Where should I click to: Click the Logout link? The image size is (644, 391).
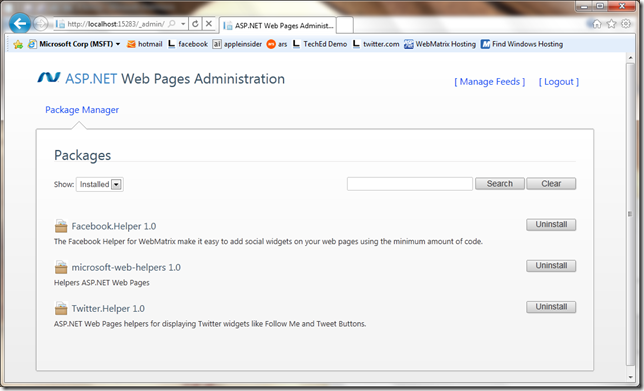point(559,82)
